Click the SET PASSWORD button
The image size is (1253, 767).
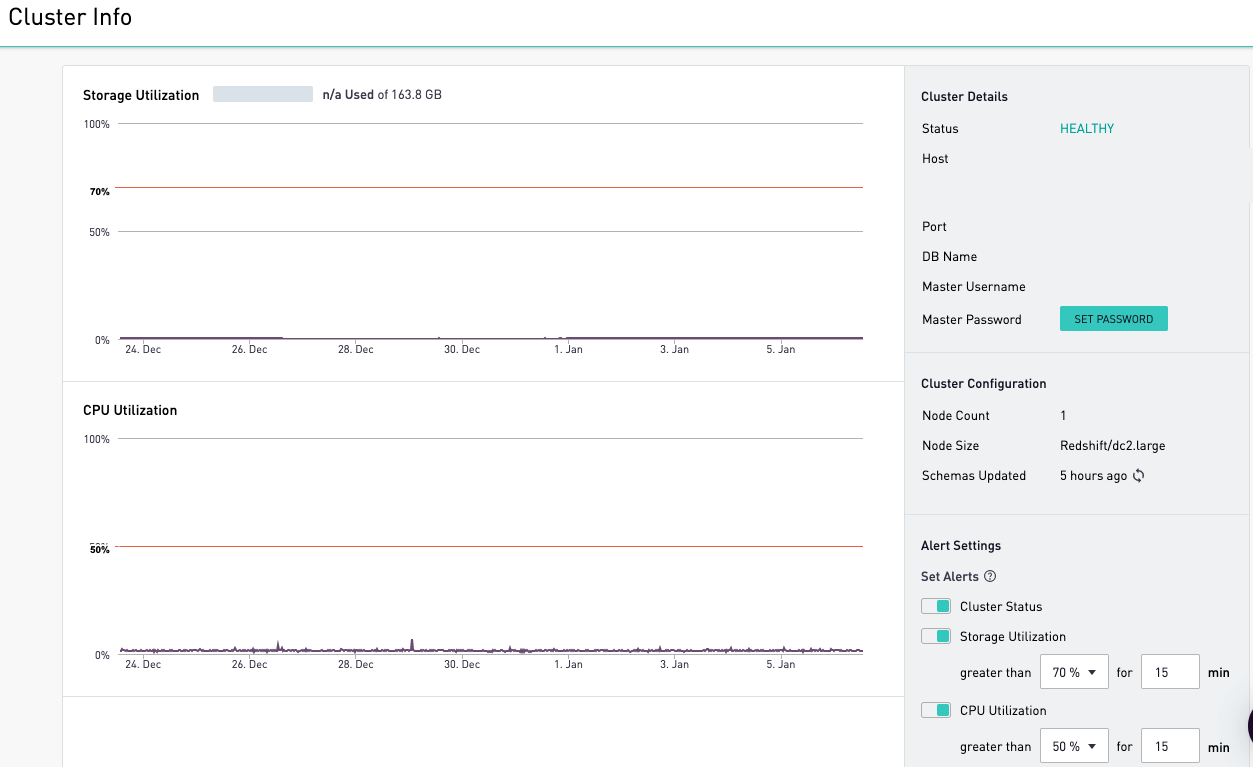click(1114, 319)
